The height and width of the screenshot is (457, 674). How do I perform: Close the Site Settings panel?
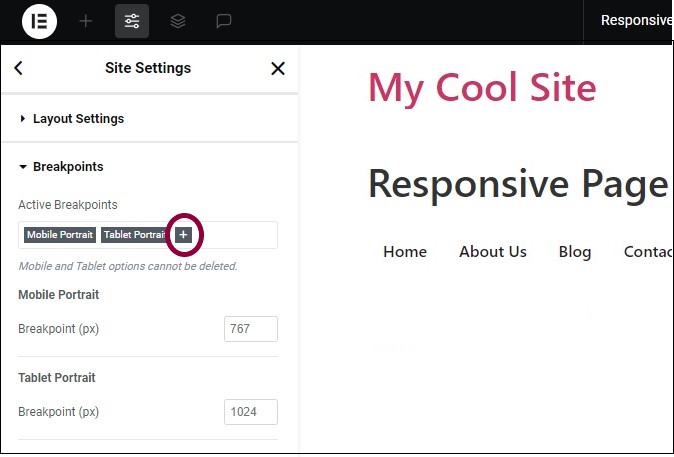coord(278,68)
